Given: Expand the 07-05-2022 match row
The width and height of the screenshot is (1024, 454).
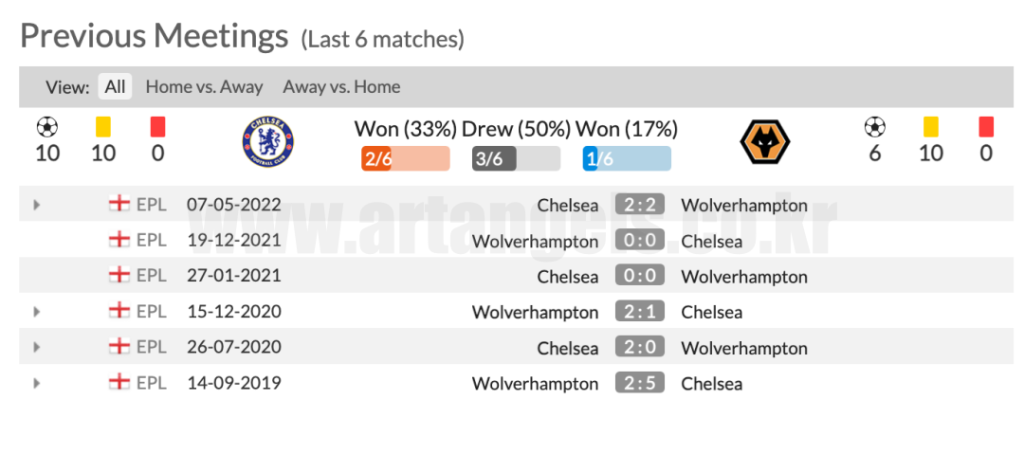Looking at the screenshot, I should [37, 205].
